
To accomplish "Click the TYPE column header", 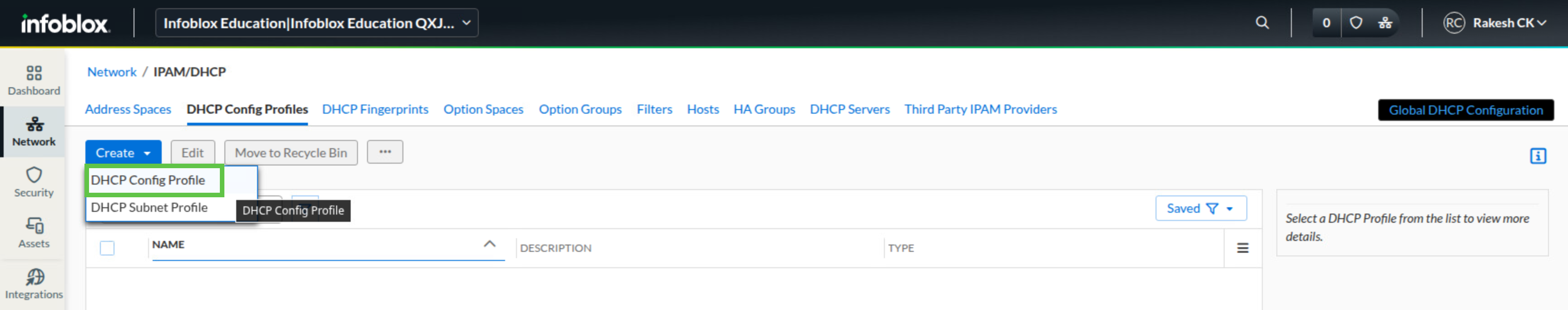I will [900, 248].
